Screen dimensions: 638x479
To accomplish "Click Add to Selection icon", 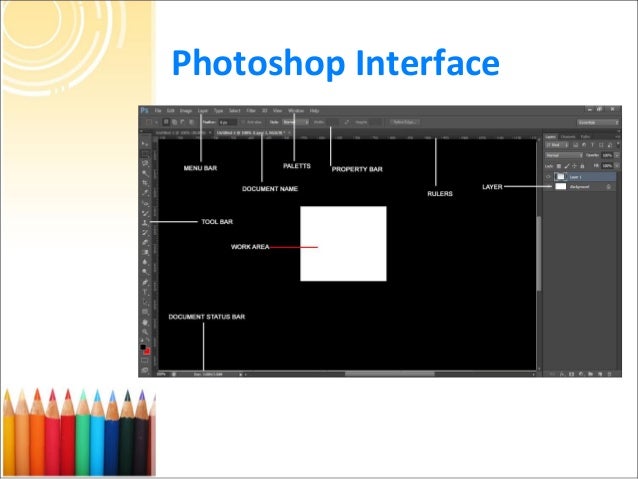I will click(175, 122).
